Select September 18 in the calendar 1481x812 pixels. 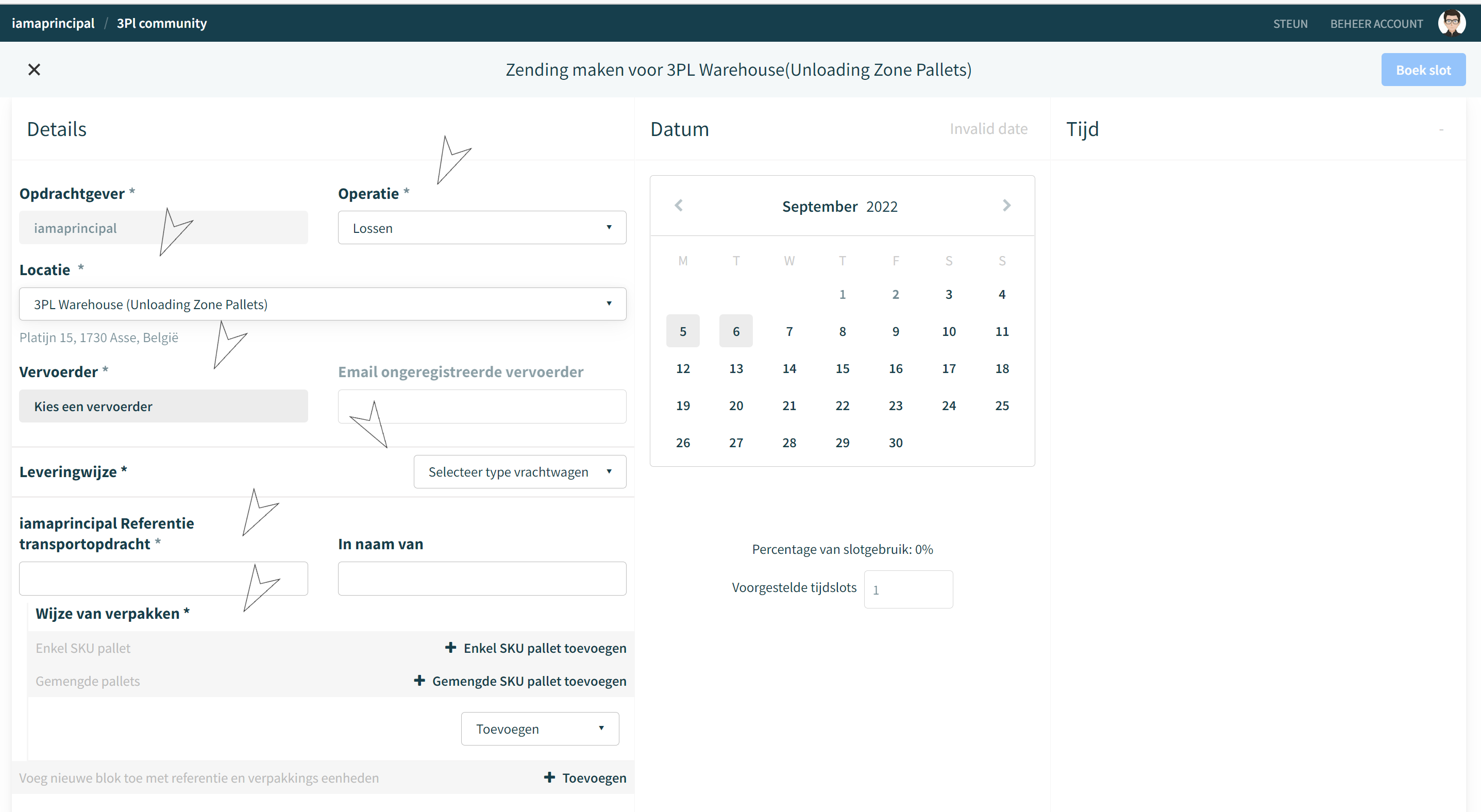(1002, 368)
